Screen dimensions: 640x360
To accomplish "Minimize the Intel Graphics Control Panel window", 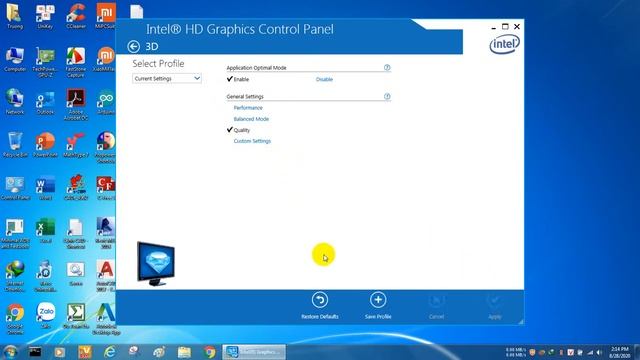I will point(493,27).
